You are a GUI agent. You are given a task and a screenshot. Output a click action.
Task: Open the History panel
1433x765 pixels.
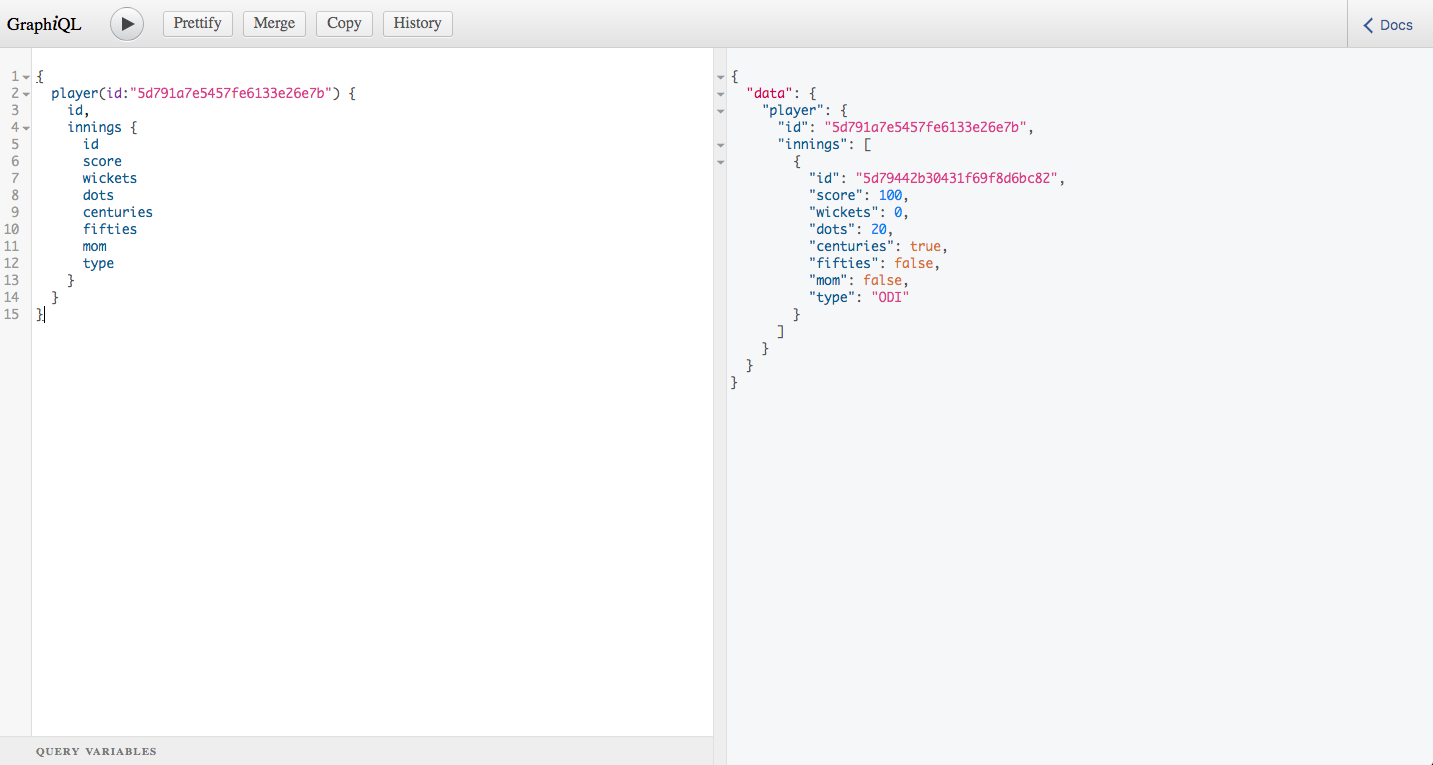[x=418, y=23]
